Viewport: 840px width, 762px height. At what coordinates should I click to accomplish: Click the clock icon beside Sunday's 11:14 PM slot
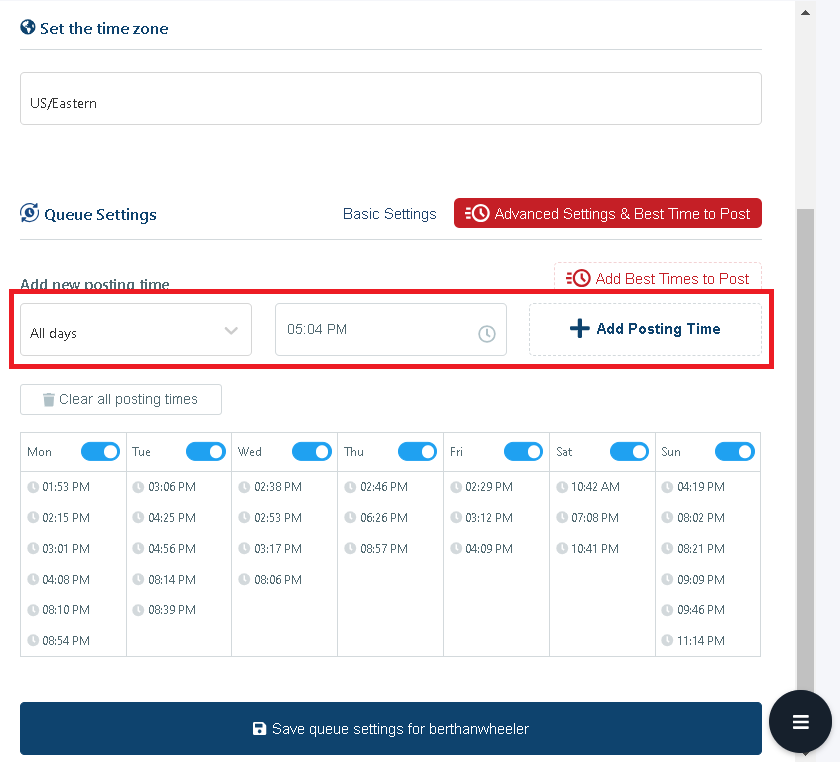(669, 640)
